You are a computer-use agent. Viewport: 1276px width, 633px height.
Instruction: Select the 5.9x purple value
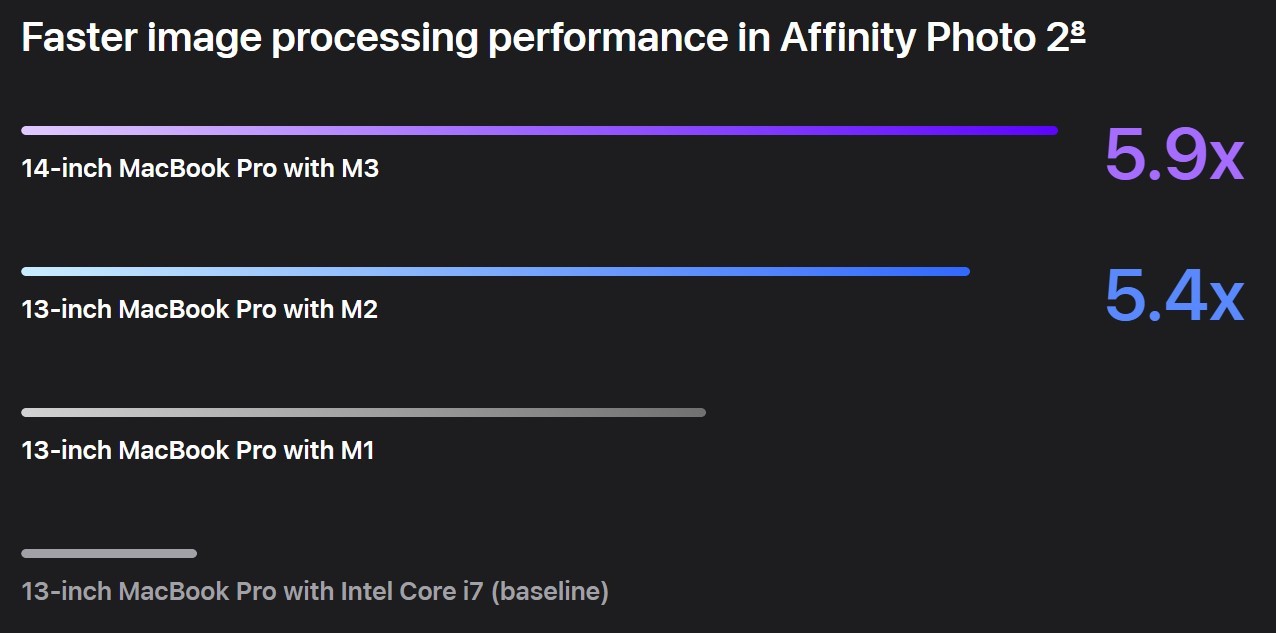(1174, 155)
